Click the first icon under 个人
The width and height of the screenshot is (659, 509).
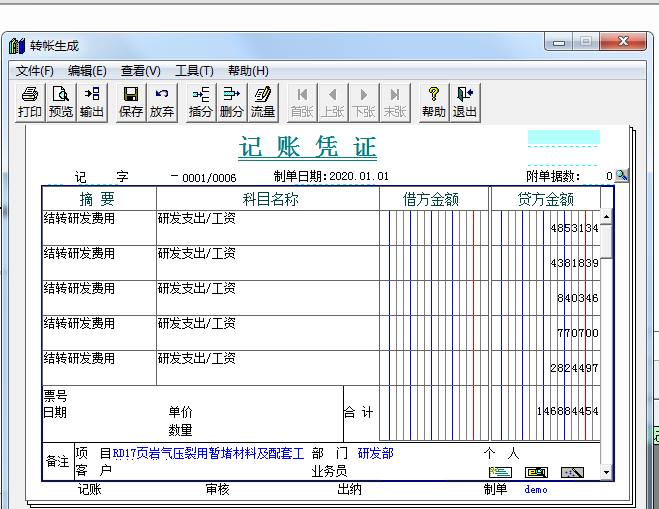coord(500,472)
